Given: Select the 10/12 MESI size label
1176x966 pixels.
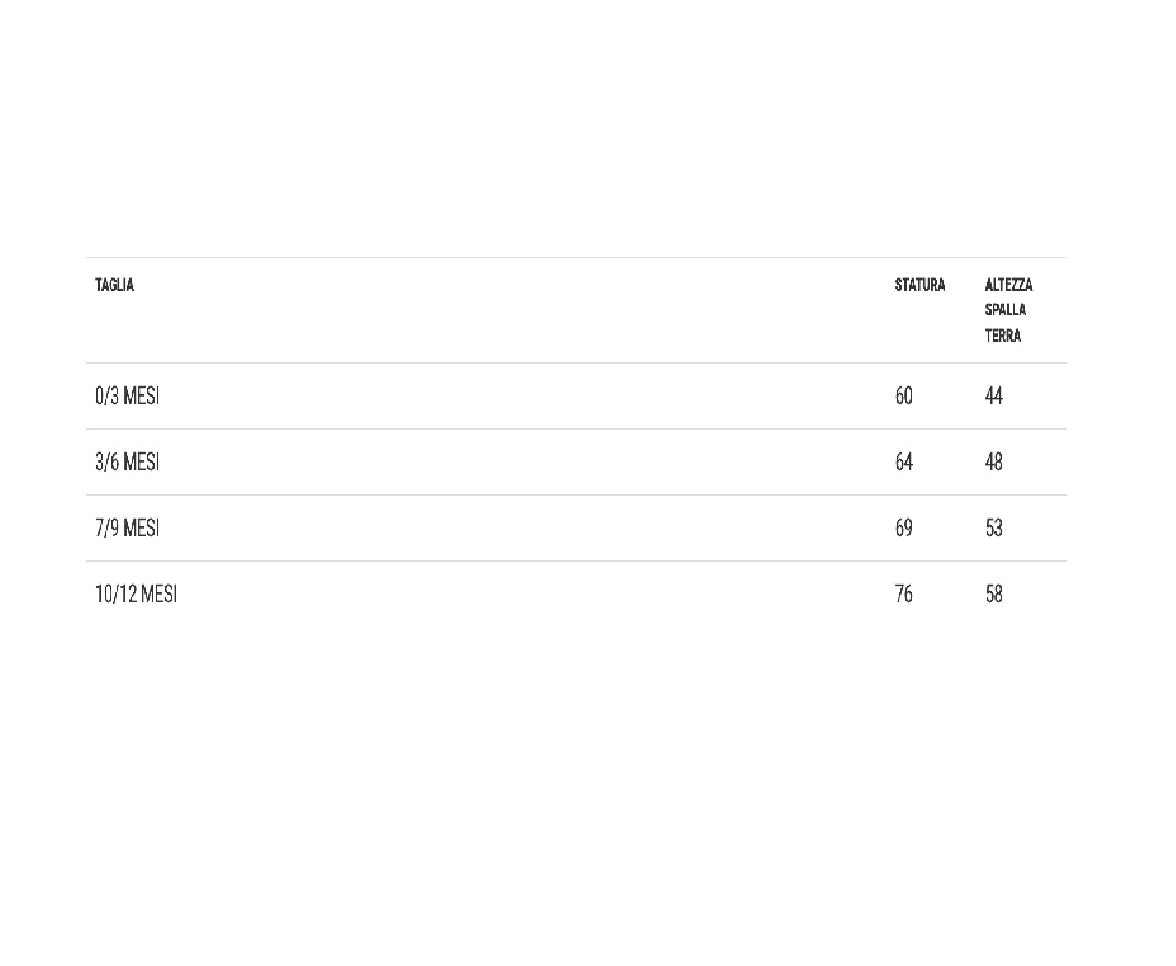Looking at the screenshot, I should point(136,594).
